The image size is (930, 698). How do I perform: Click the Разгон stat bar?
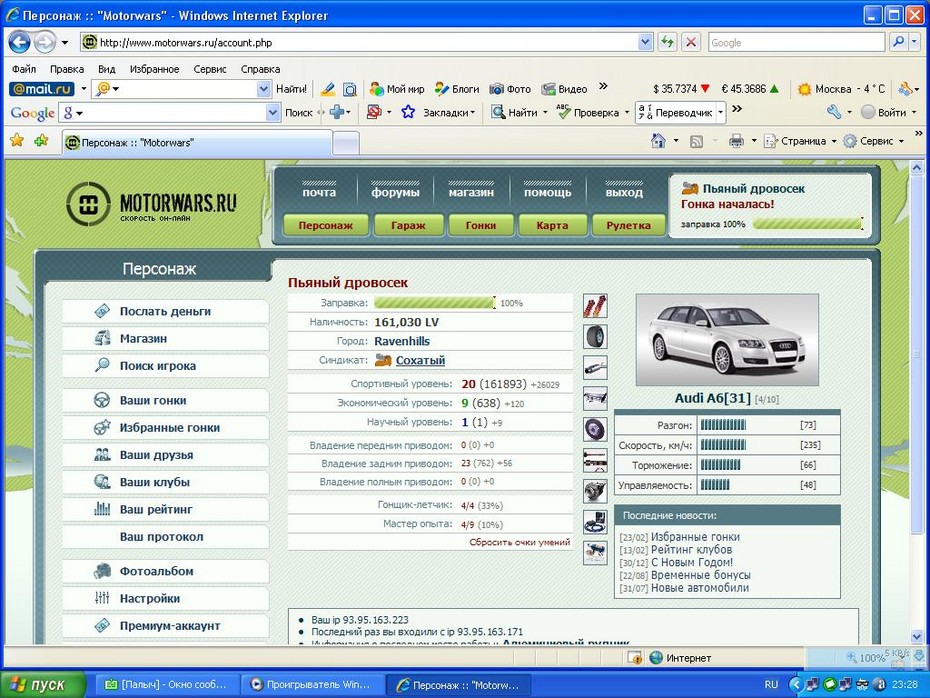click(x=723, y=425)
